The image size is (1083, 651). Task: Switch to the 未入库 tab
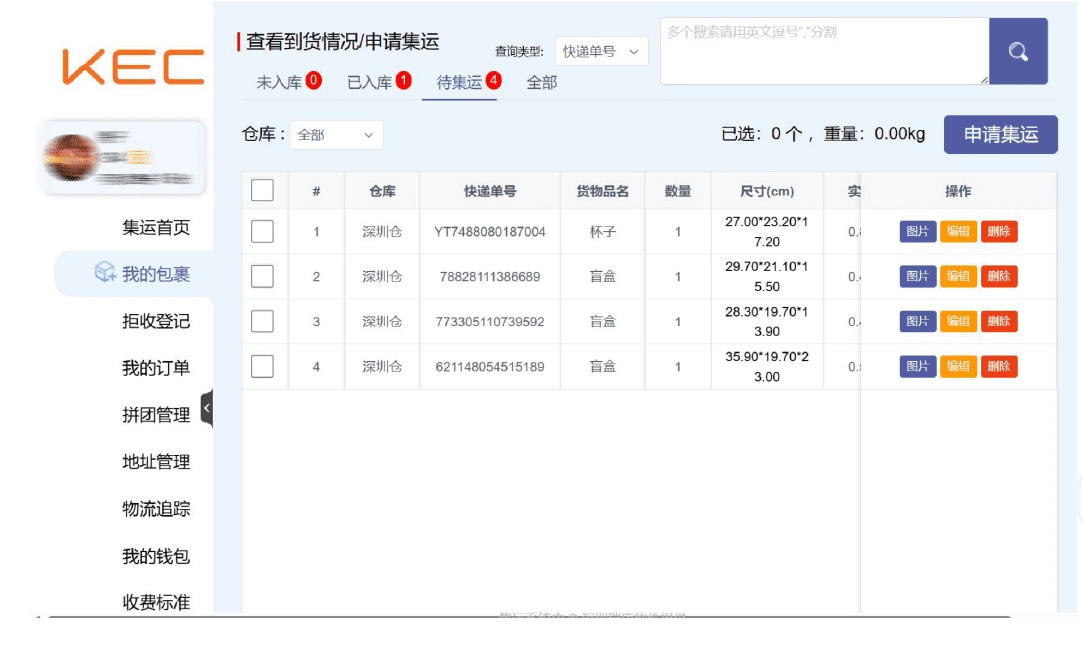click(288, 82)
